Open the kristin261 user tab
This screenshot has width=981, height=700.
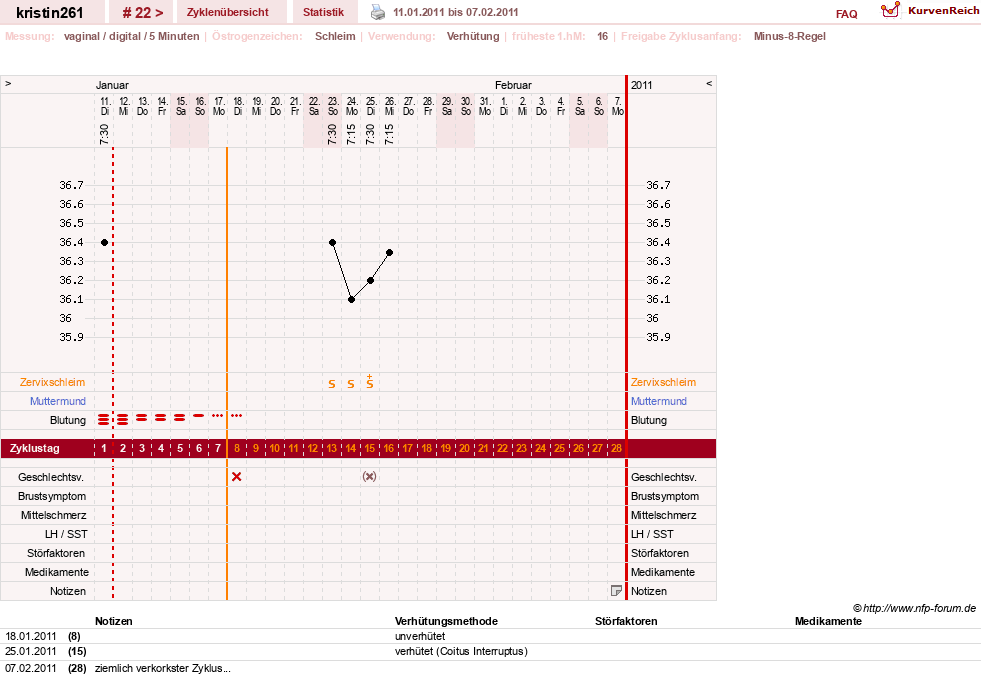(x=49, y=13)
